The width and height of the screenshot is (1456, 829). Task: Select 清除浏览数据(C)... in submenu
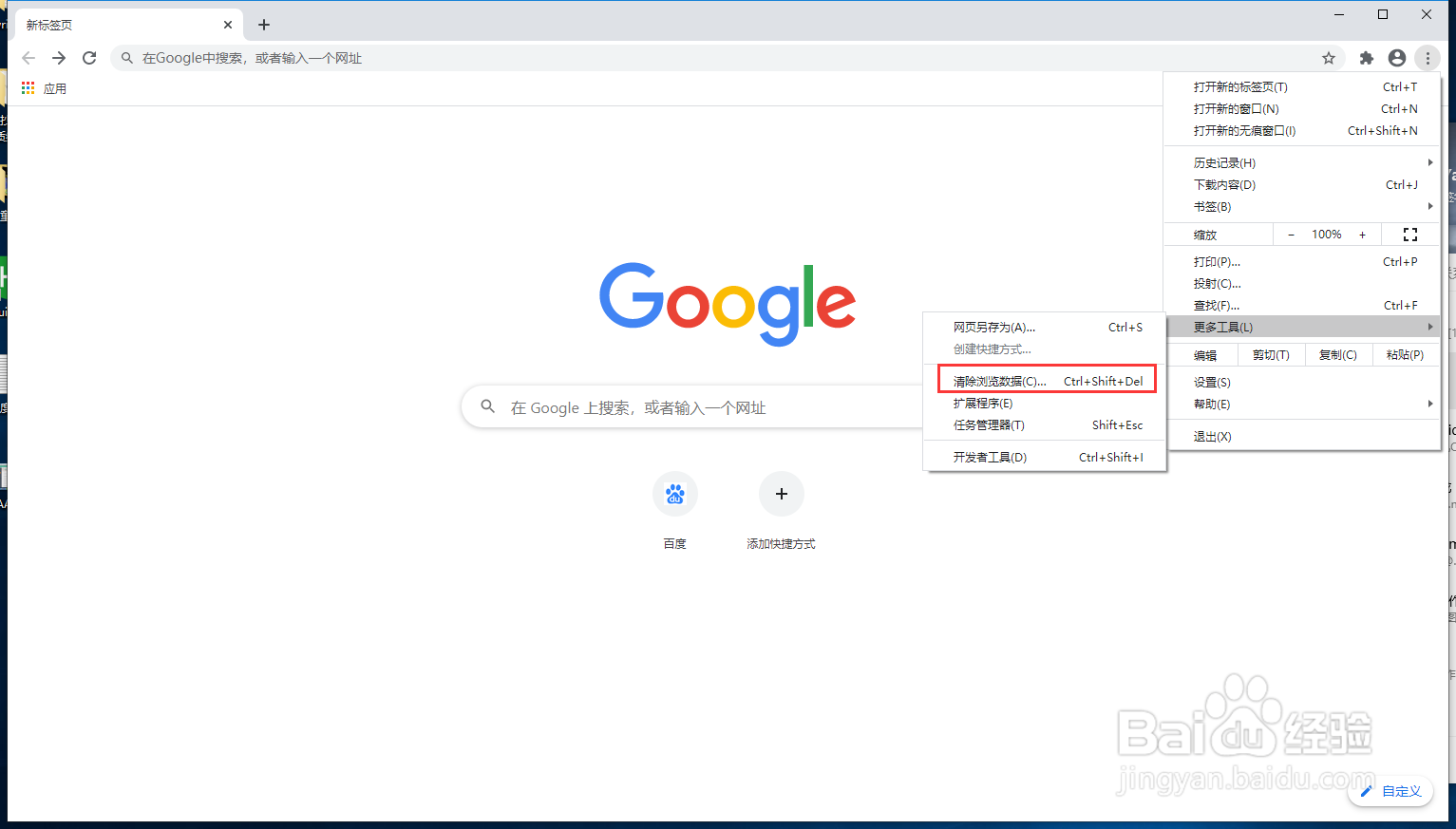[x=1045, y=381]
